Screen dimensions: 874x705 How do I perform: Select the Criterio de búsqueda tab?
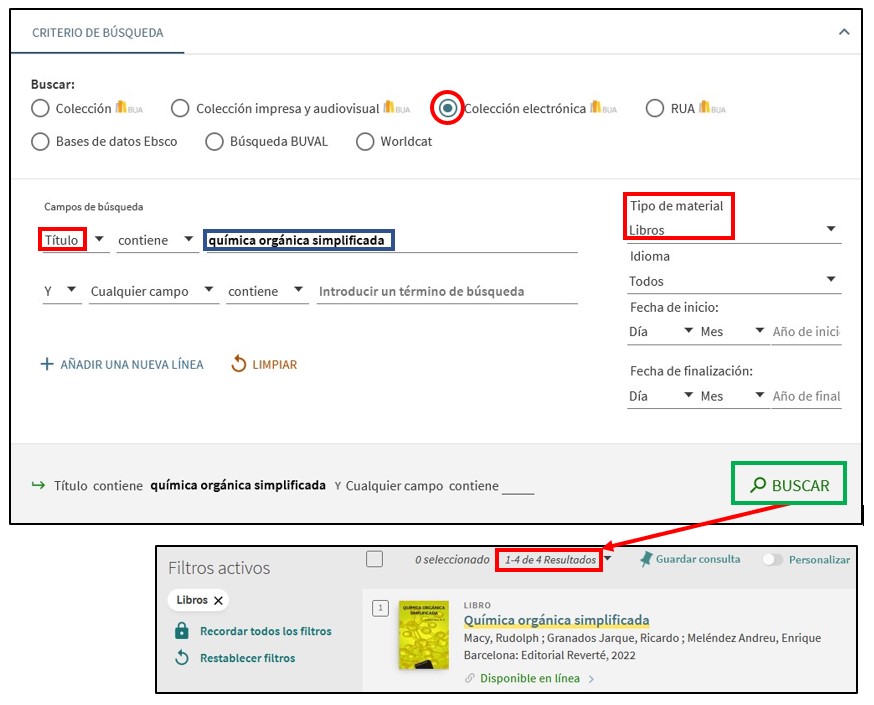pyautogui.click(x=97, y=33)
